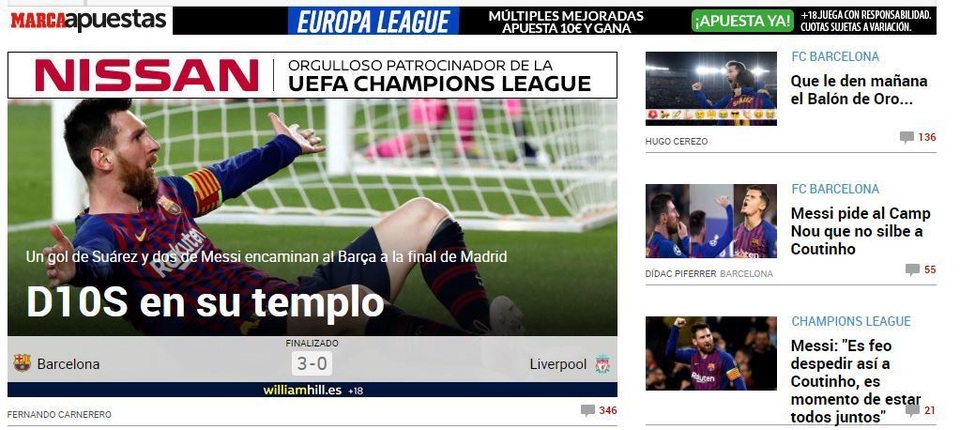Image resolution: width=960 pixels, height=430 pixels.
Task: Select the Liverpool crest icon
Action: coord(602,364)
